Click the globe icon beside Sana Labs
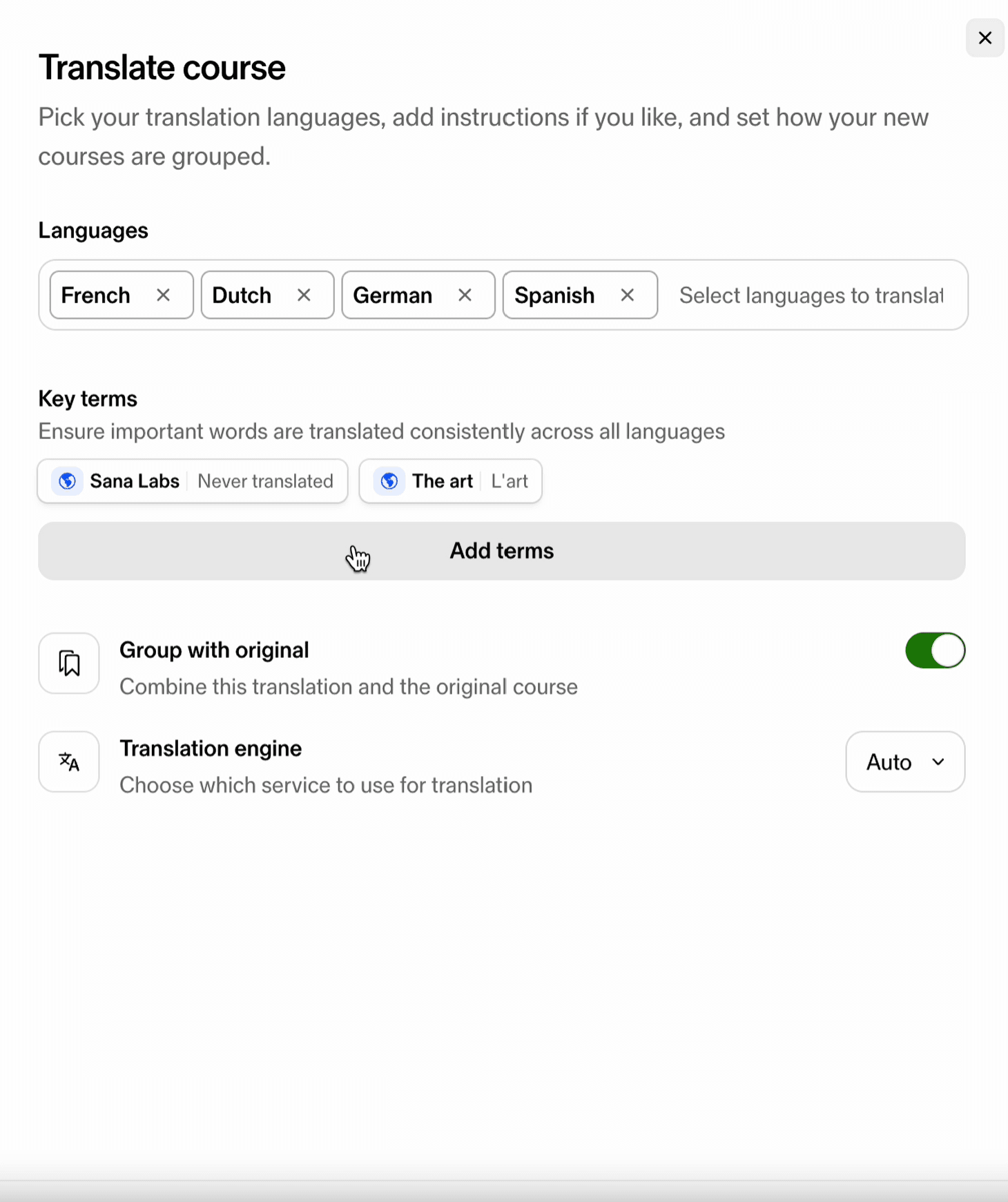This screenshot has height=1202, width=1008. pyautogui.click(x=68, y=481)
